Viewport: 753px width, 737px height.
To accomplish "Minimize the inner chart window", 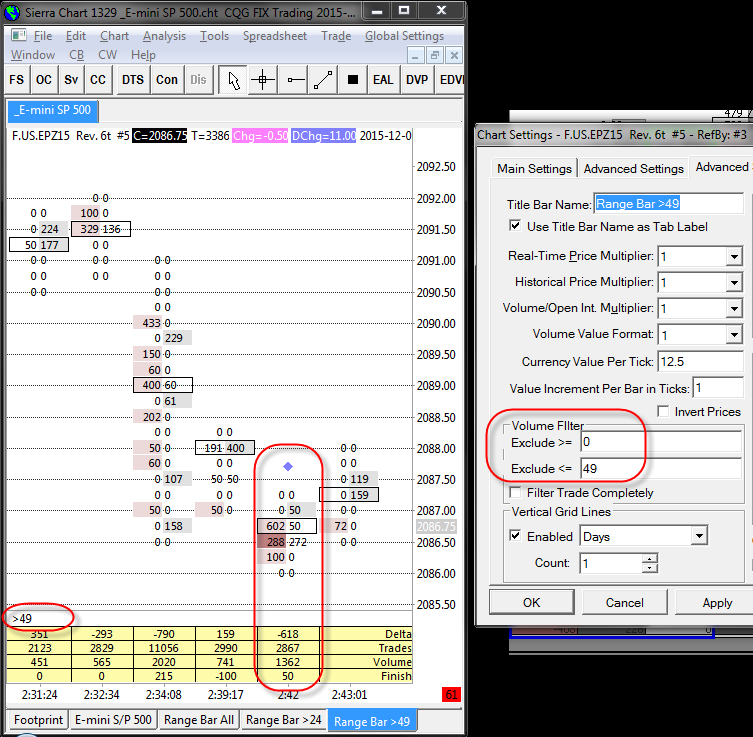I will [415, 55].
